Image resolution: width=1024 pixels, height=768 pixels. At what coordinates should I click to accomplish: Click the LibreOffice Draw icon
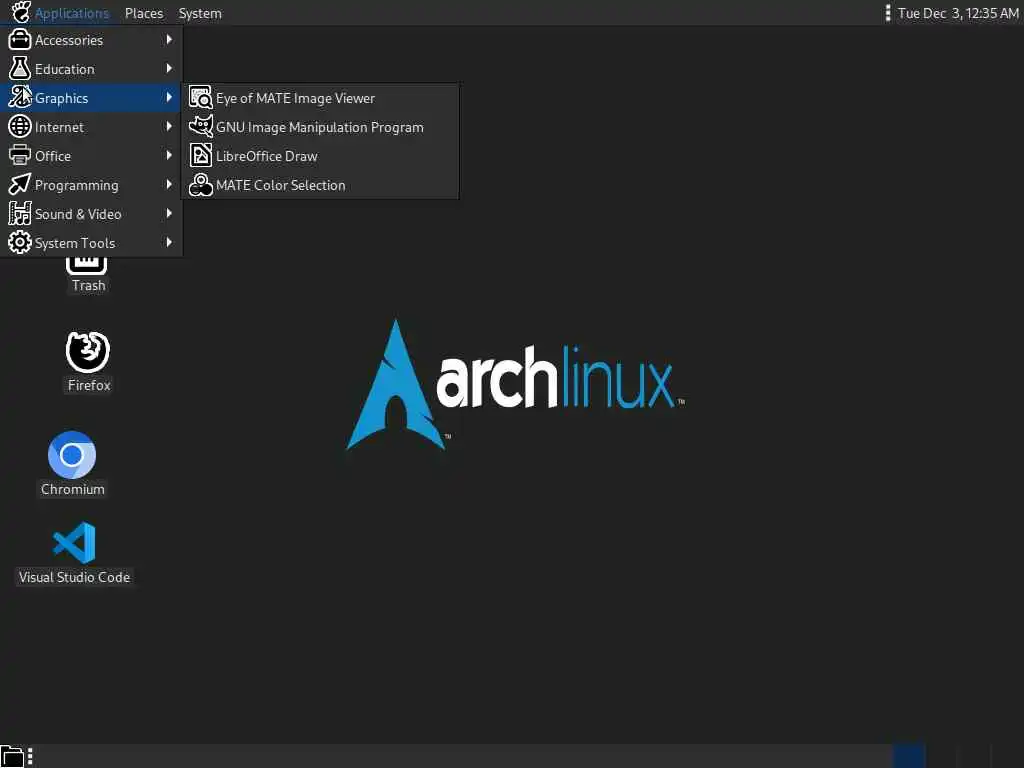pos(200,155)
